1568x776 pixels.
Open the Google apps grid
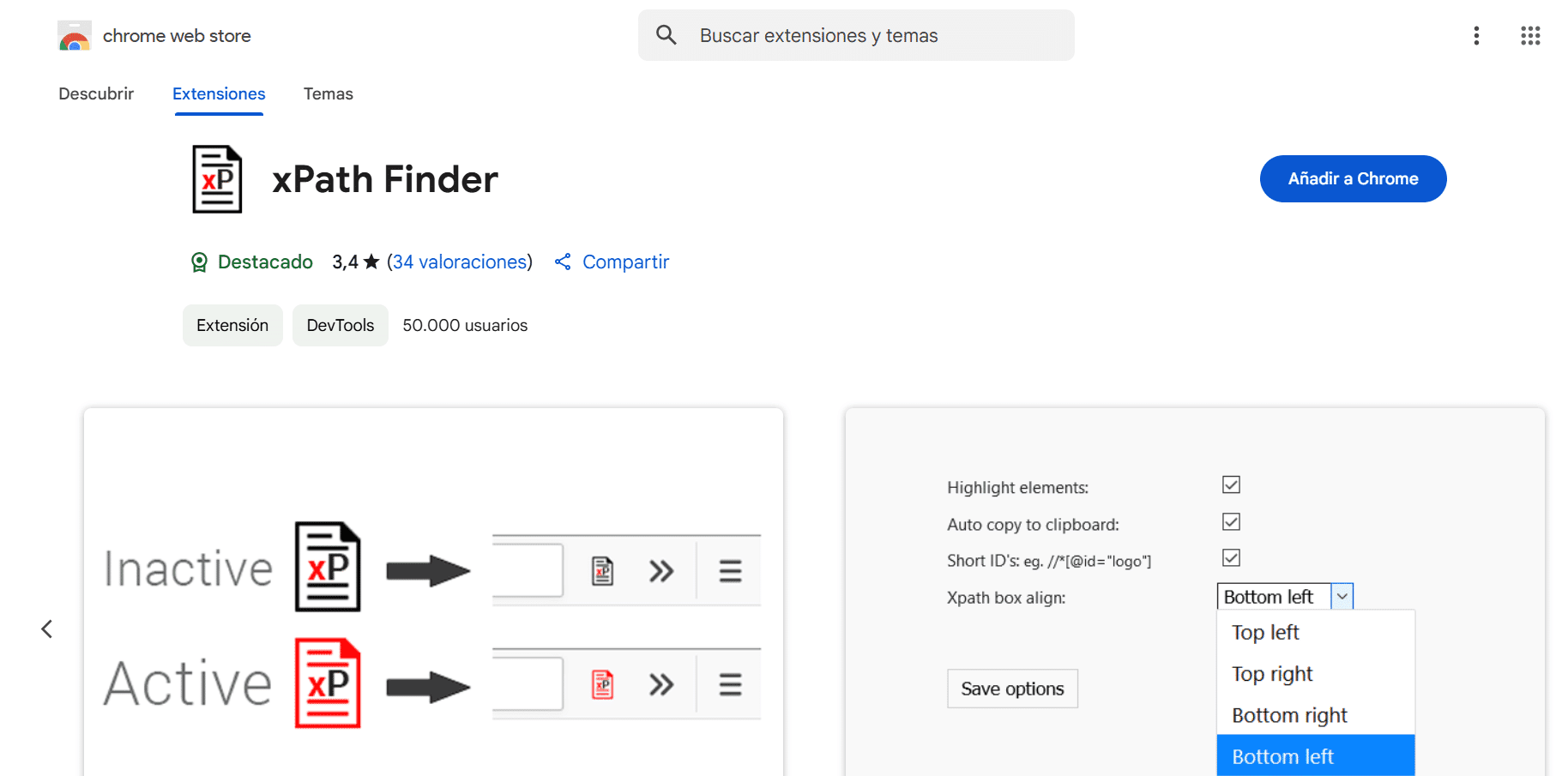coord(1530,35)
